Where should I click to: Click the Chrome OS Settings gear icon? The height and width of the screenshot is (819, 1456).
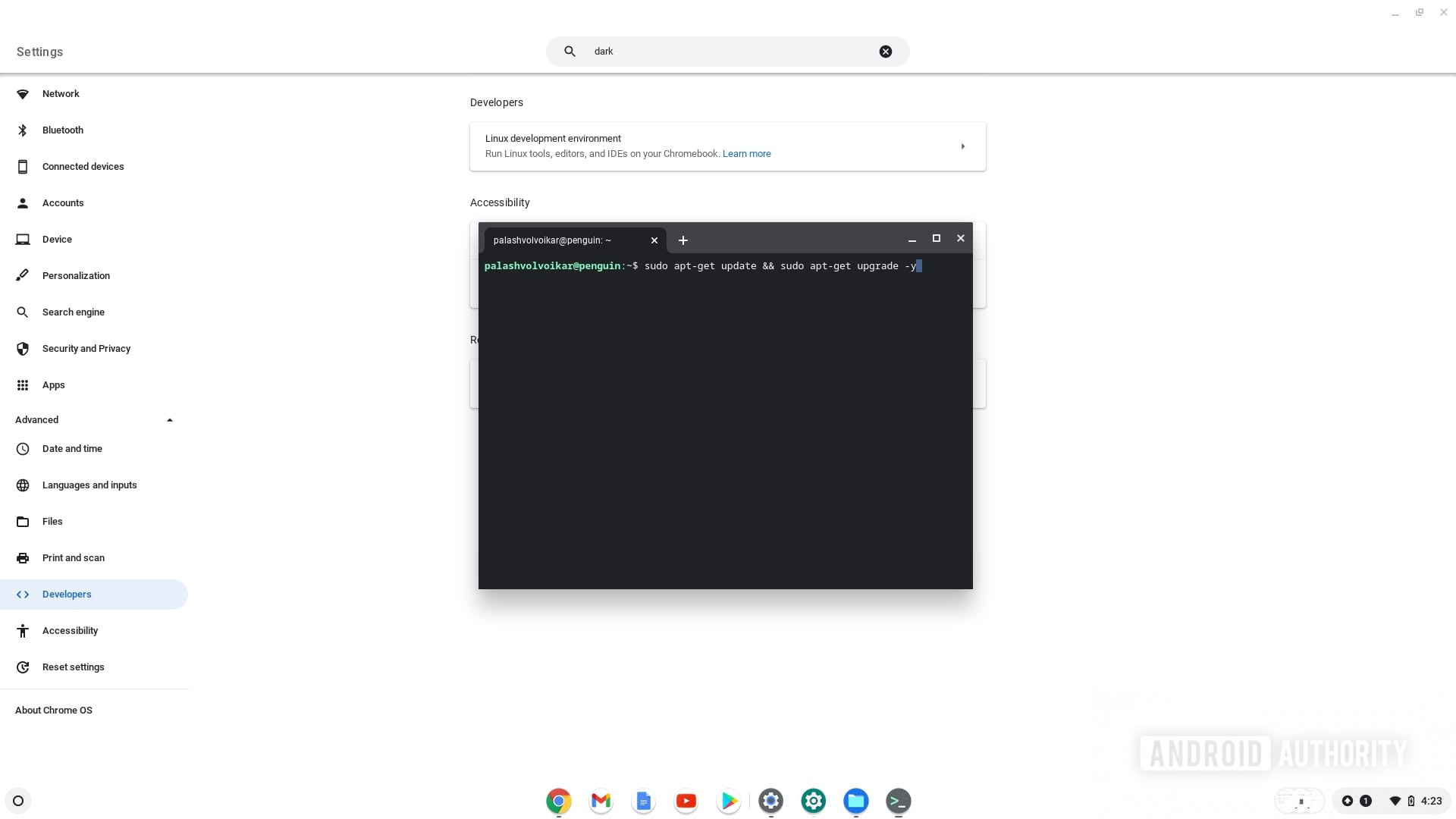click(771, 800)
